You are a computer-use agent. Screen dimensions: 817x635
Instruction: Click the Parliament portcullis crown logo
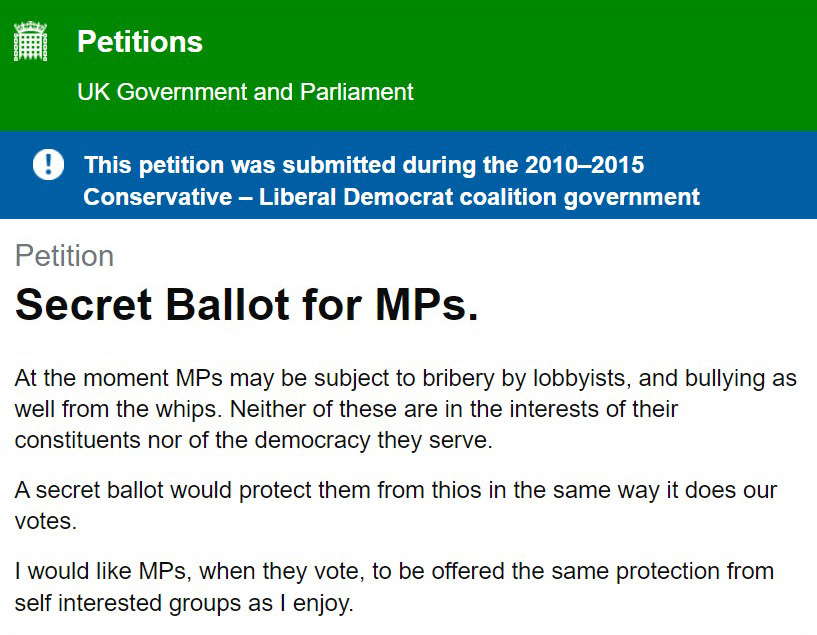(x=30, y=41)
